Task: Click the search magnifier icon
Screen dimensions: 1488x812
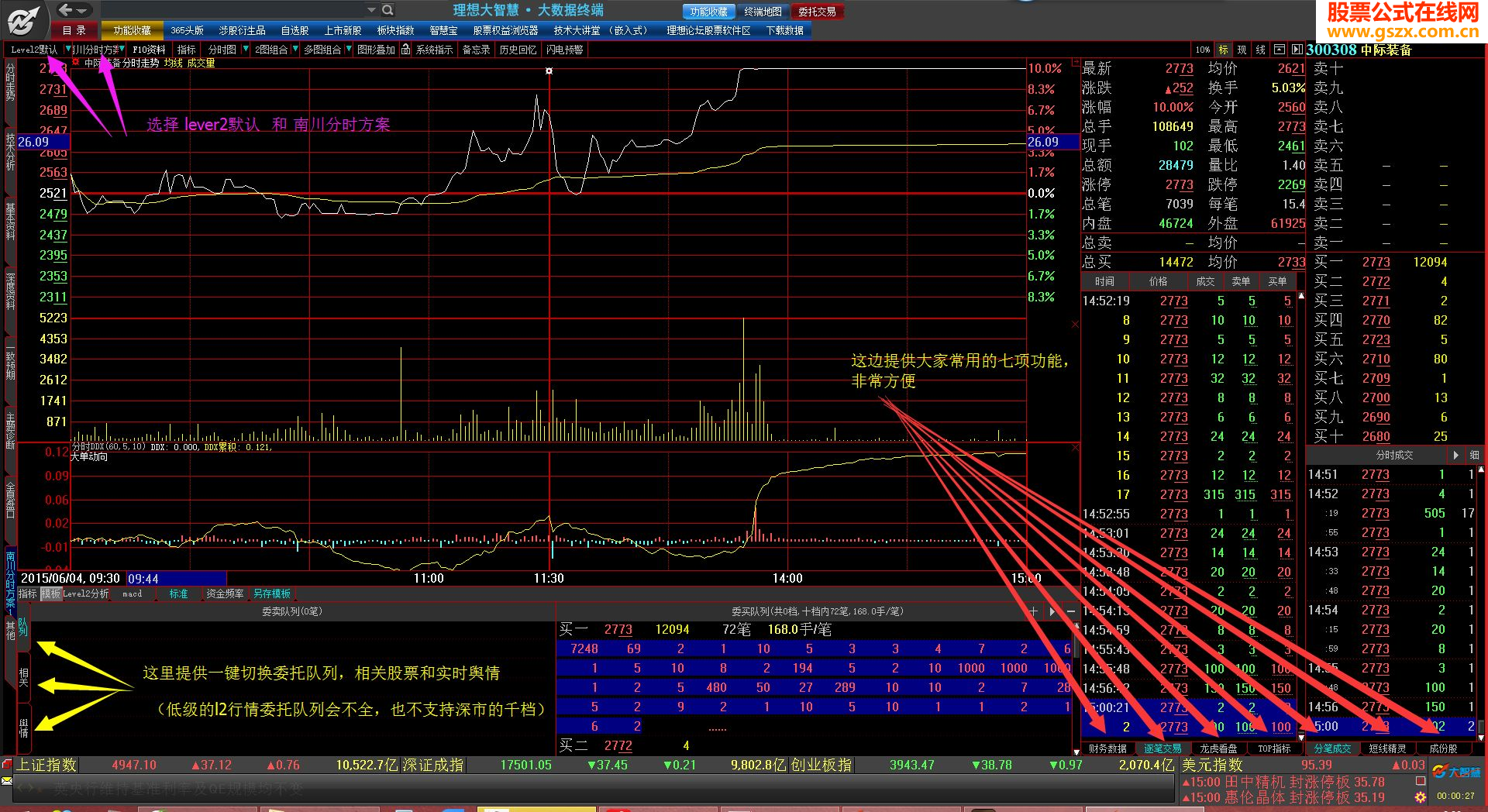Action: (387, 10)
